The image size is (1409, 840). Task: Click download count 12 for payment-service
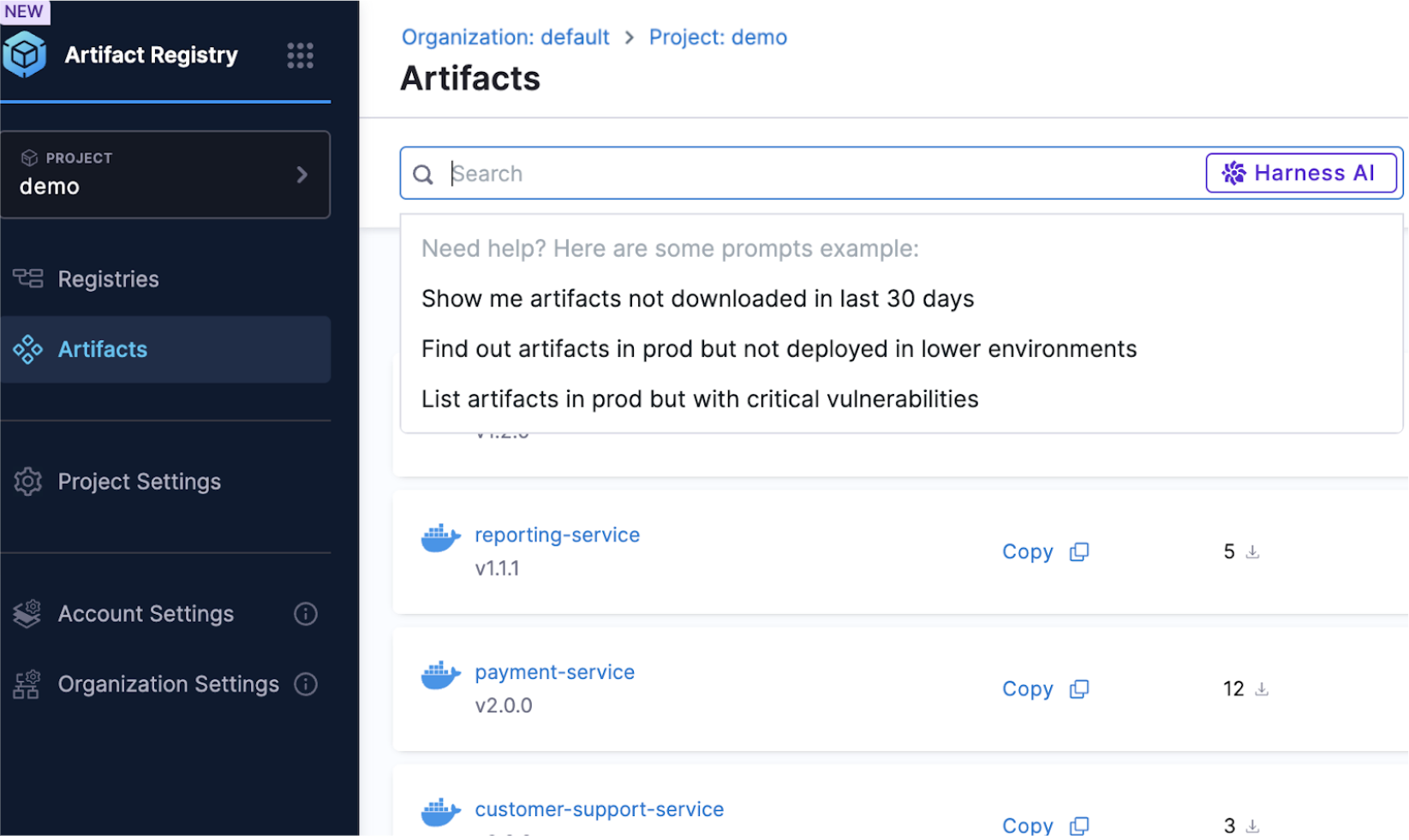coord(1233,688)
